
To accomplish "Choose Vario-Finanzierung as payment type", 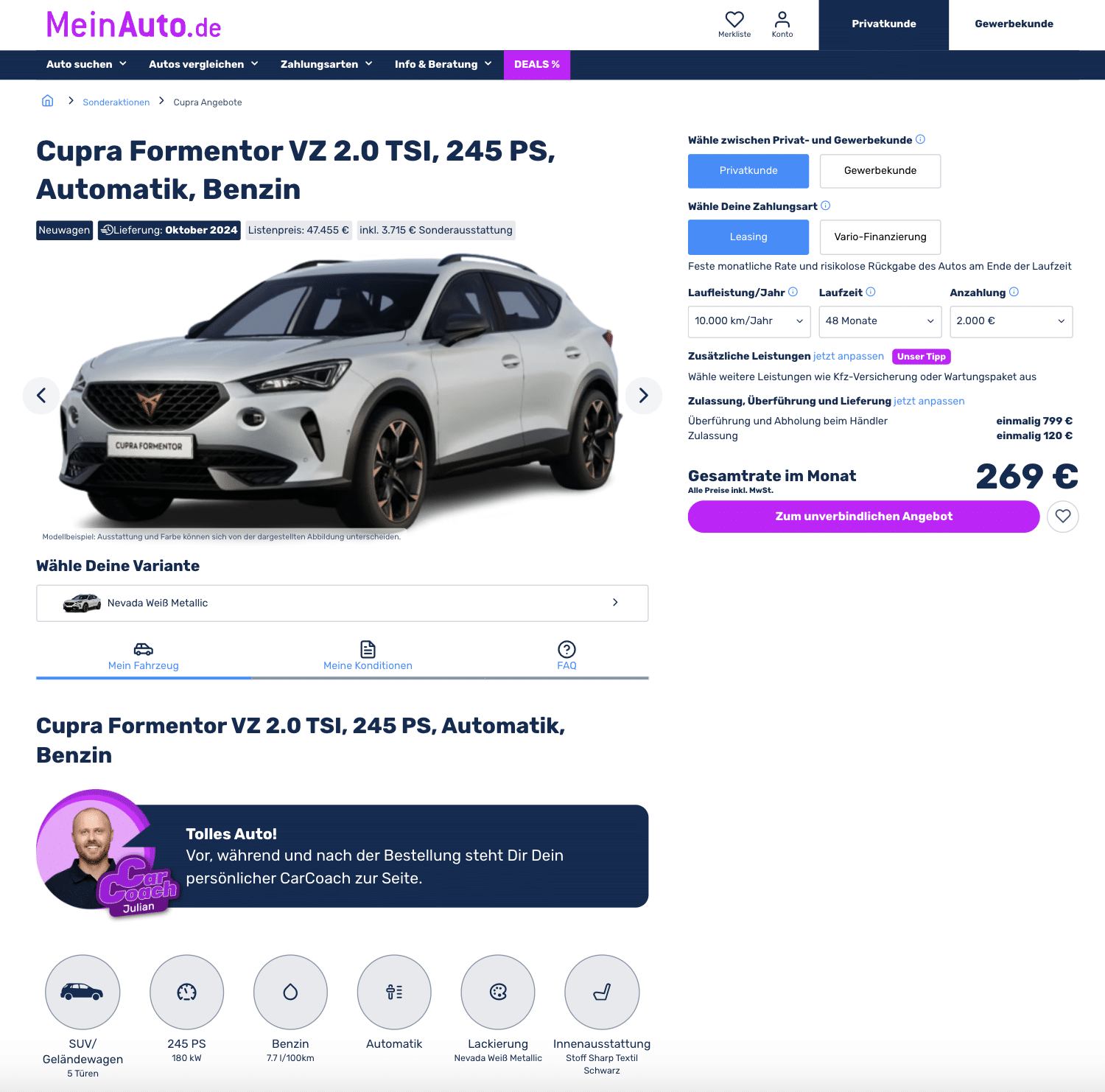I will [x=880, y=237].
